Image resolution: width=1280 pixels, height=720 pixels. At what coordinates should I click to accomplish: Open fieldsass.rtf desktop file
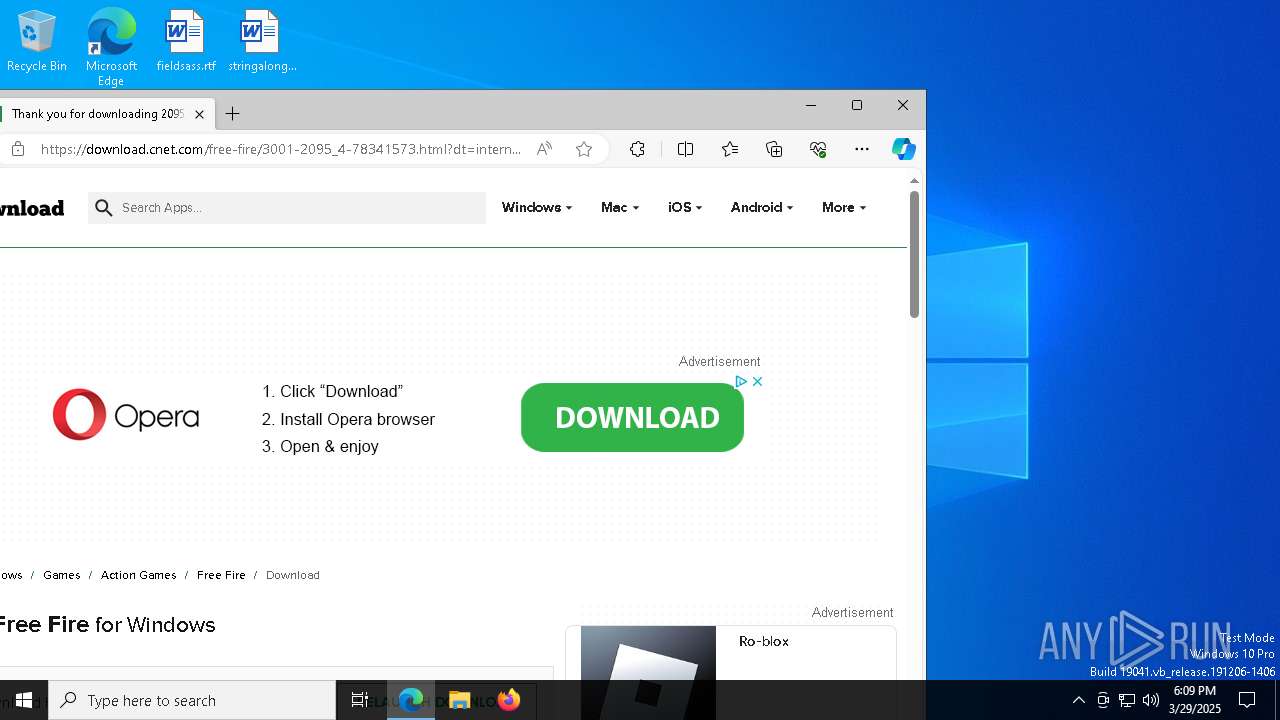(x=185, y=41)
